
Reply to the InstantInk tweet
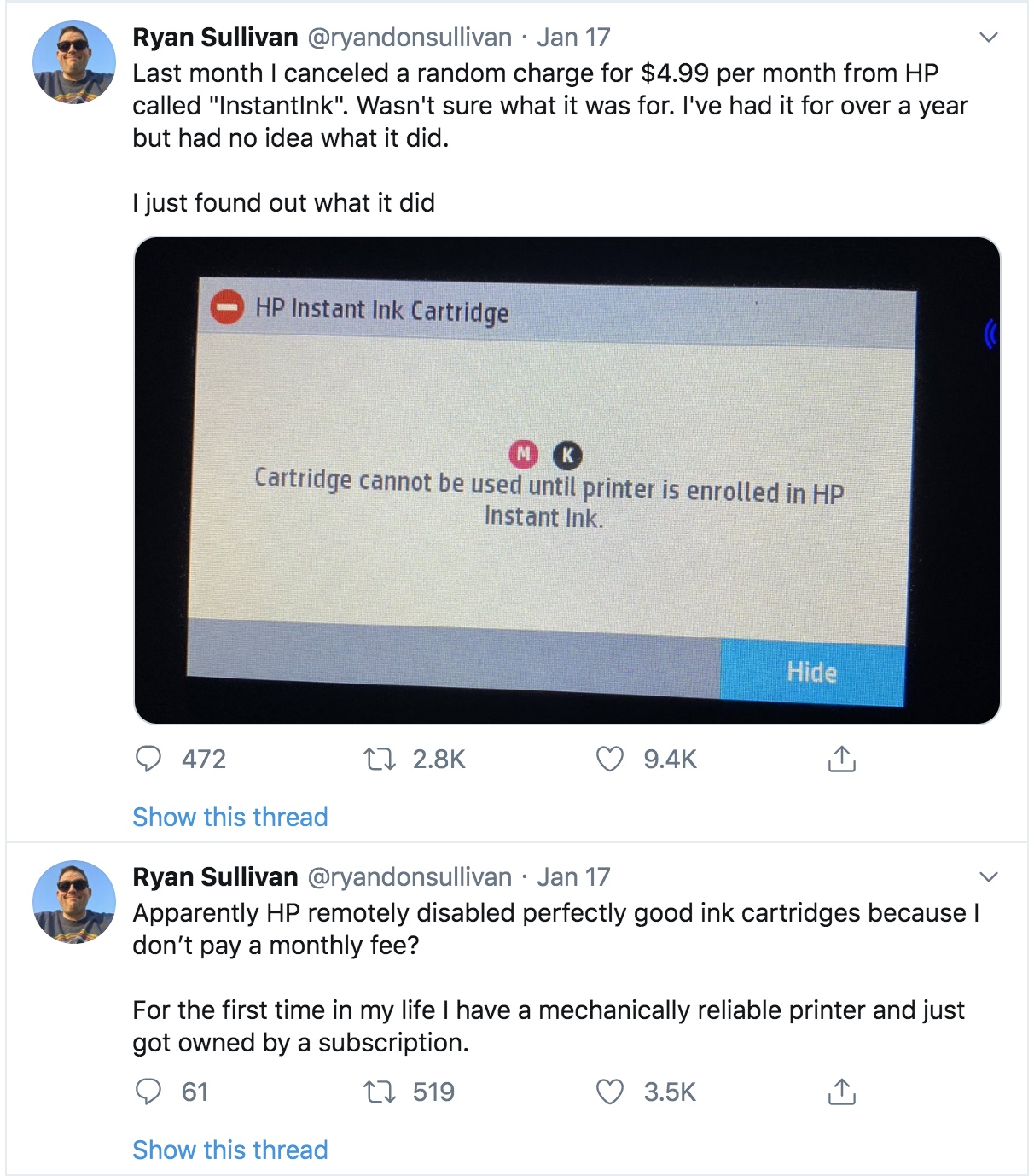[149, 759]
